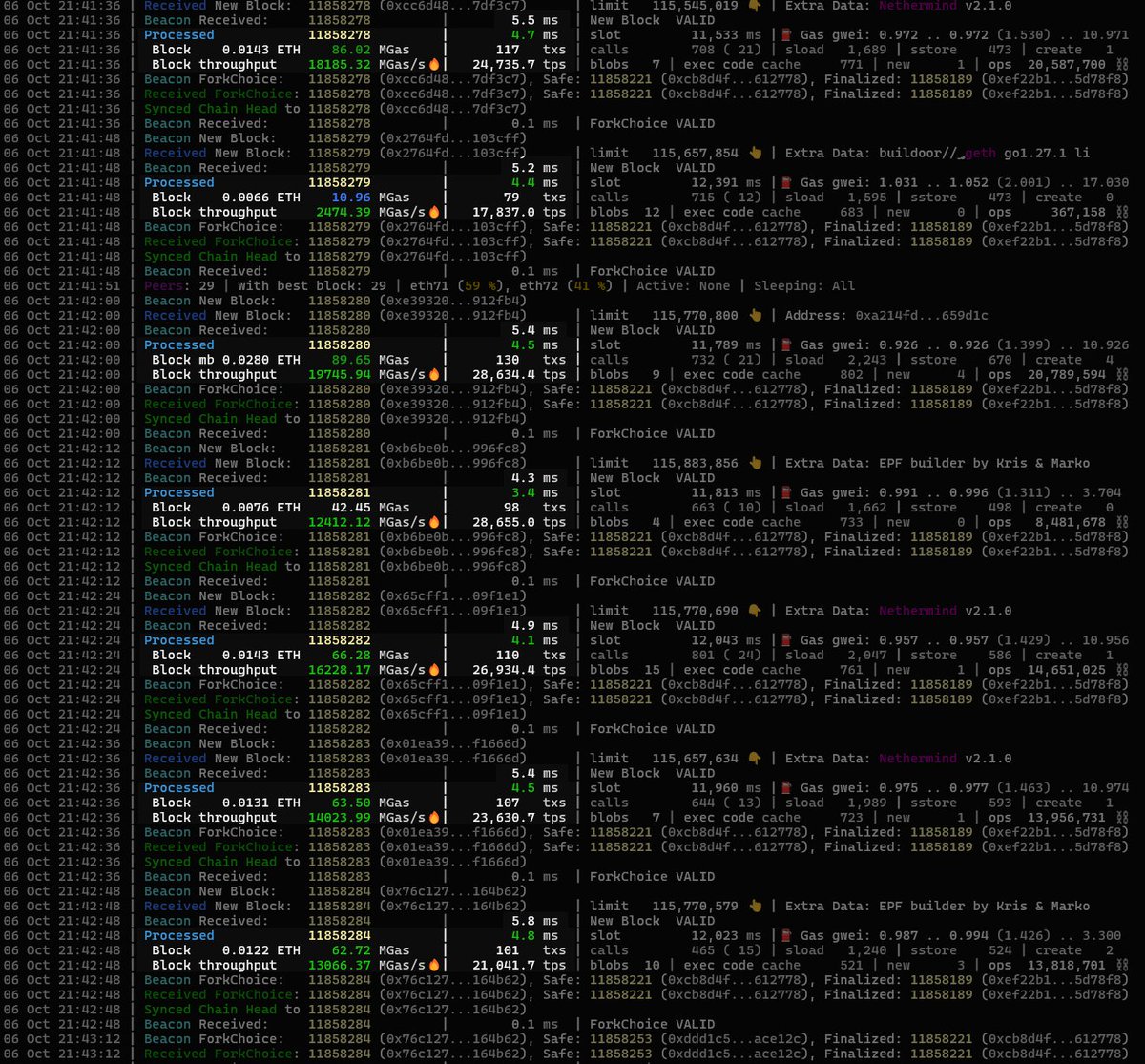The image size is (1145, 1064).
Task: Click the chain link icon after ops 20,587,700
Action: pyautogui.click(x=1120, y=64)
